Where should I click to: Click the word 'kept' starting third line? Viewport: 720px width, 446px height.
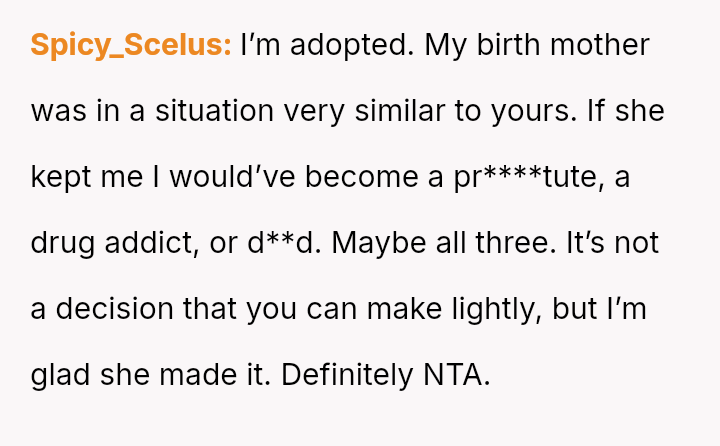click(x=60, y=177)
